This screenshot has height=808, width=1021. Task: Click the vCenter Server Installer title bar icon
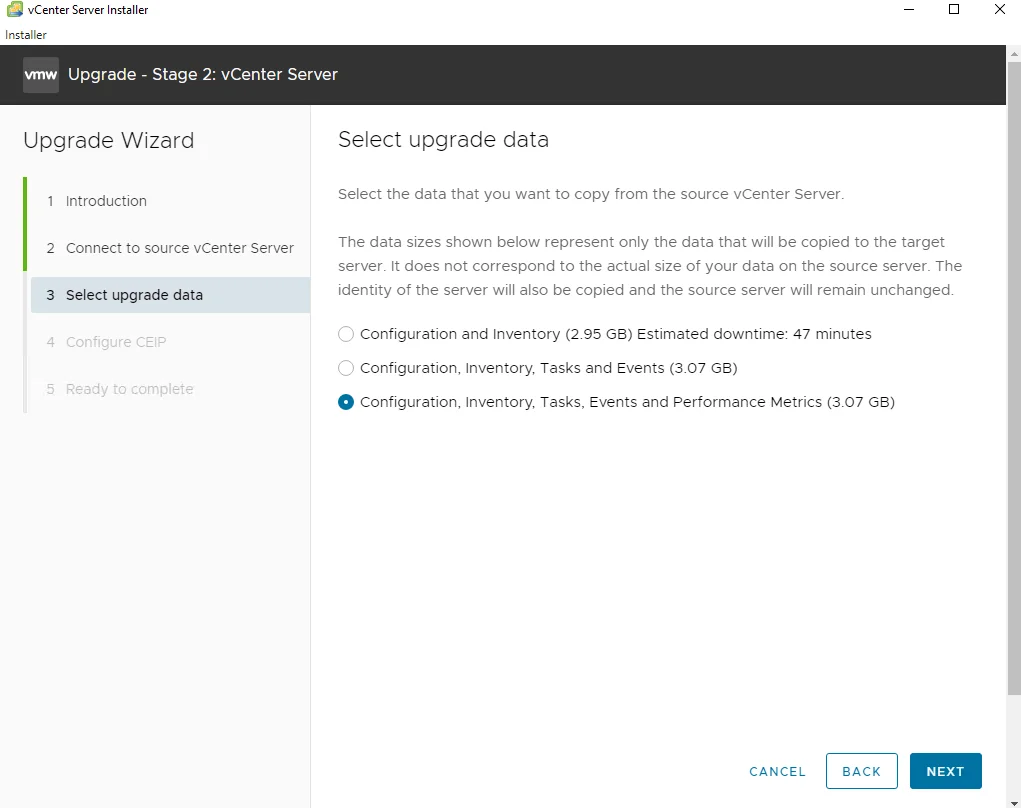click(14, 10)
